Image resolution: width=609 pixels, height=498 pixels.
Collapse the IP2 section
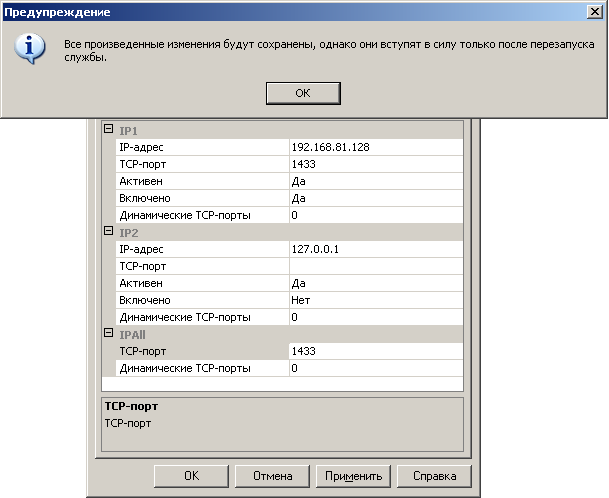tap(109, 232)
